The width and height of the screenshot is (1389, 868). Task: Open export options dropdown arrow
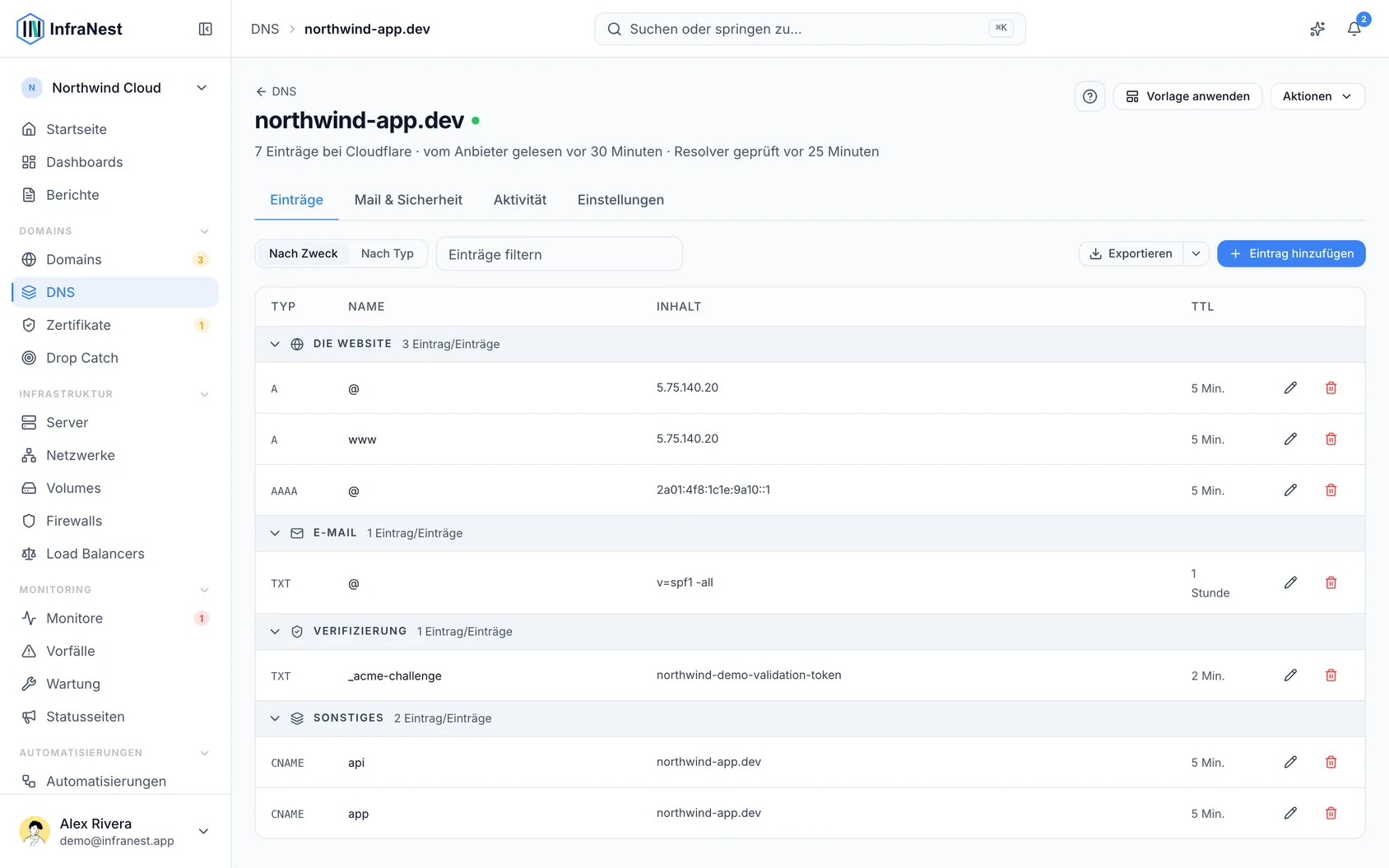tap(1196, 253)
